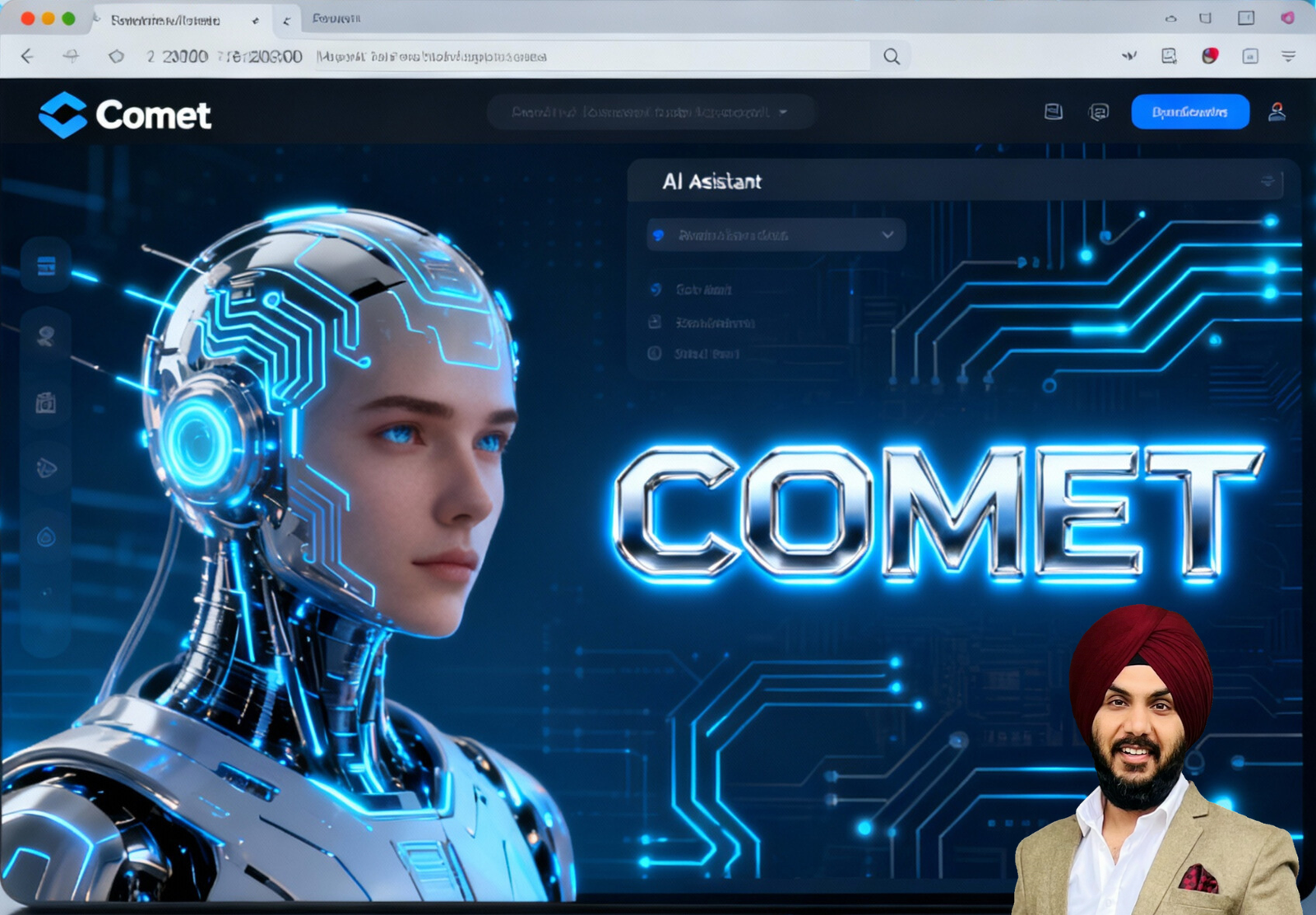The width and height of the screenshot is (1316, 915).
Task: Select the first item in the AI Assistant list
Action: pos(703,290)
